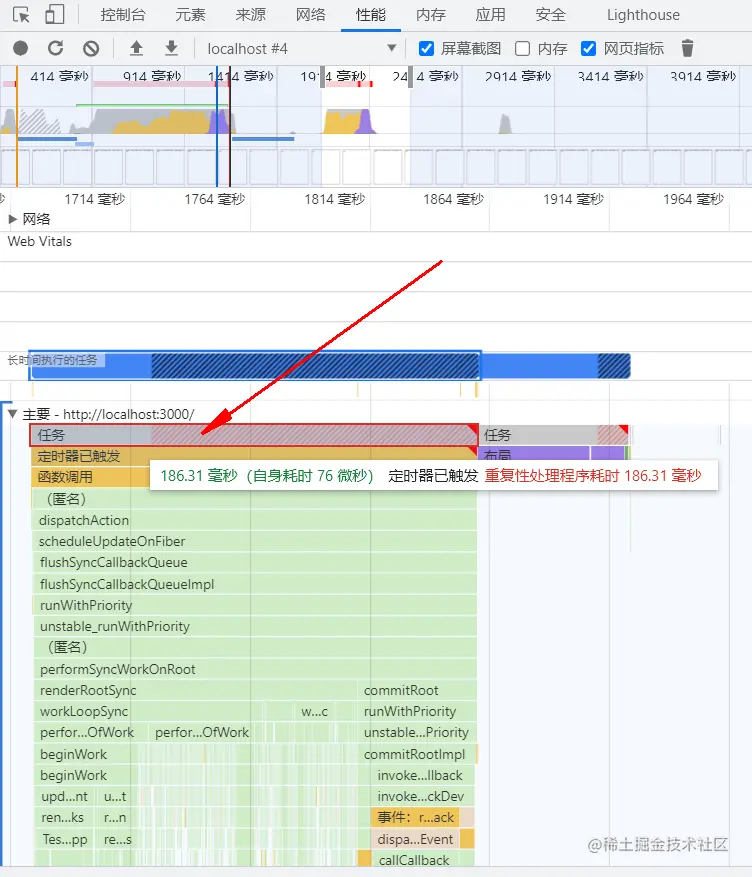Image resolution: width=752 pixels, height=877 pixels.
Task: Enable the 内存 memory checkbox
Action: [x=522, y=49]
